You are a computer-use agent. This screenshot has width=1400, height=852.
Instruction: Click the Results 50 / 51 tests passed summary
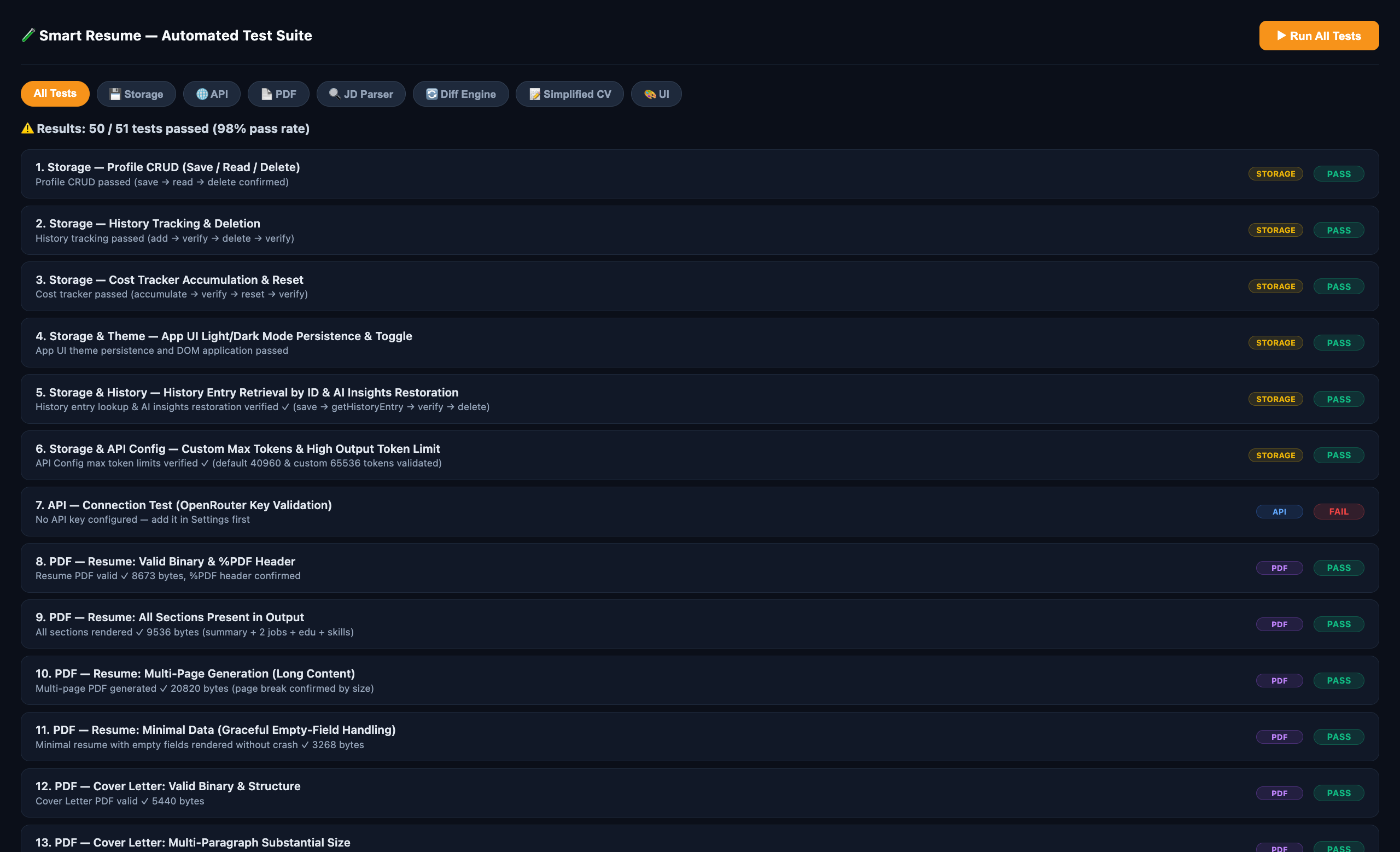click(x=173, y=129)
